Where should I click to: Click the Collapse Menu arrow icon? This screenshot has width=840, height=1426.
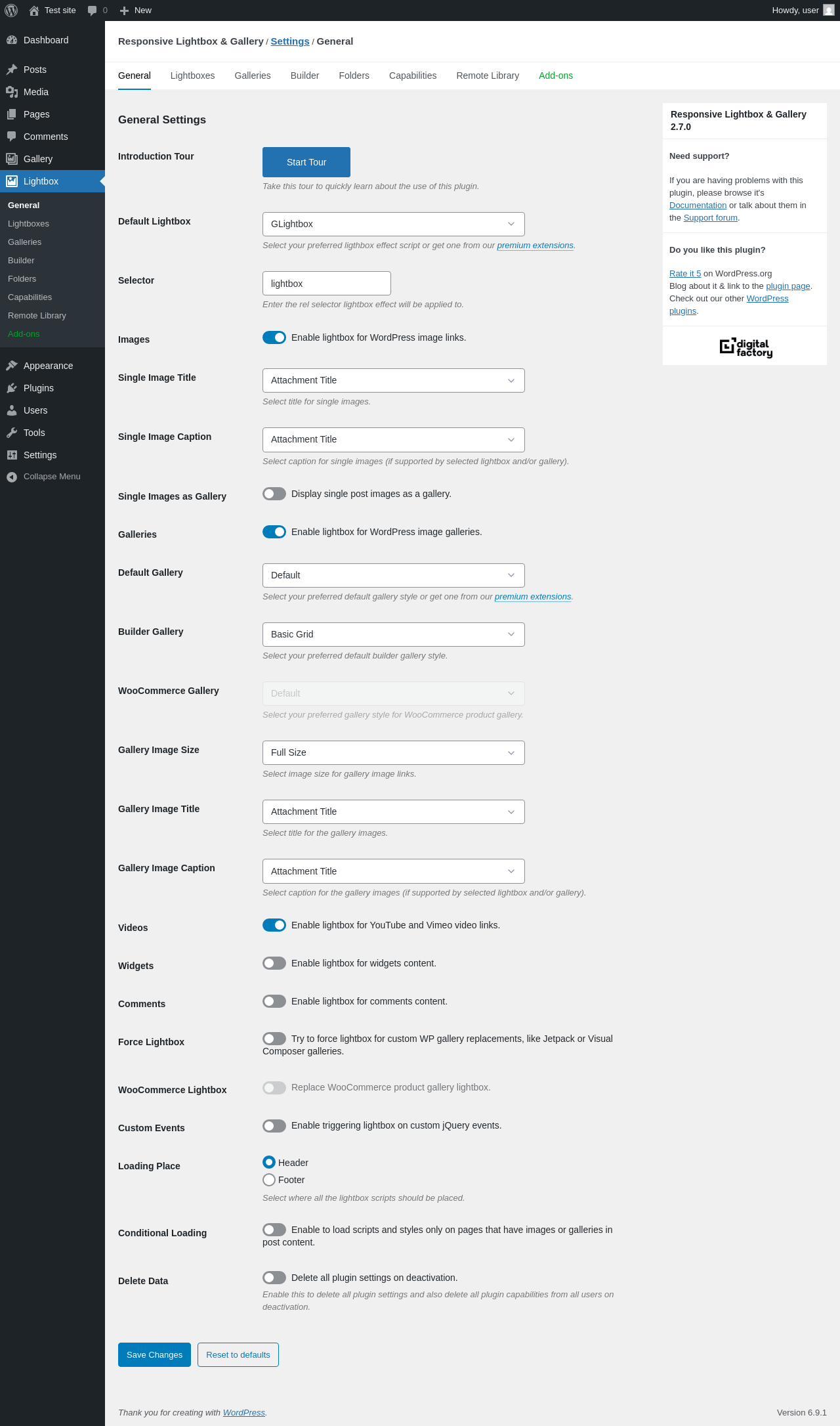[x=12, y=477]
